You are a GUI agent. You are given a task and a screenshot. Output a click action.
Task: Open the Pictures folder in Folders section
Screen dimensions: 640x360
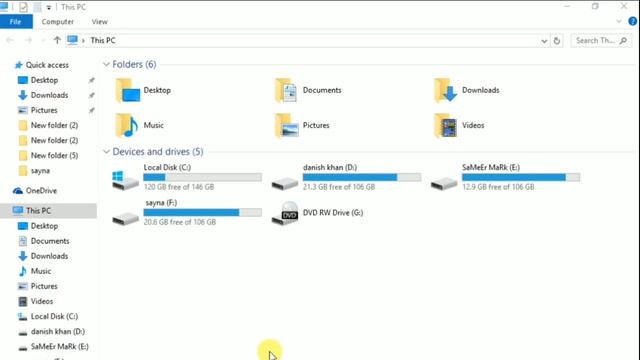point(302,125)
